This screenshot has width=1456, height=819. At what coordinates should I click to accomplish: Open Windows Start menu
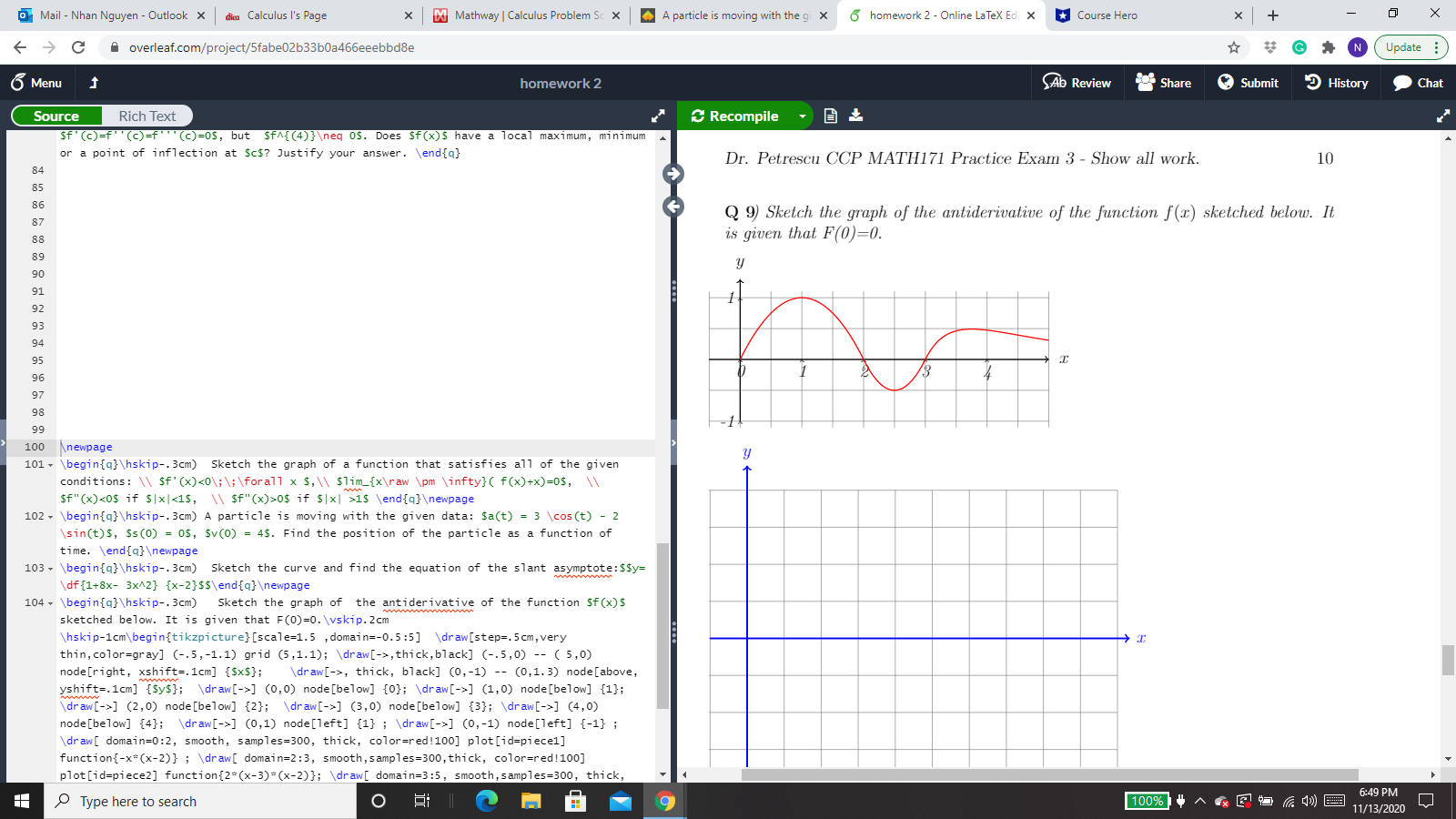pyautogui.click(x=22, y=801)
